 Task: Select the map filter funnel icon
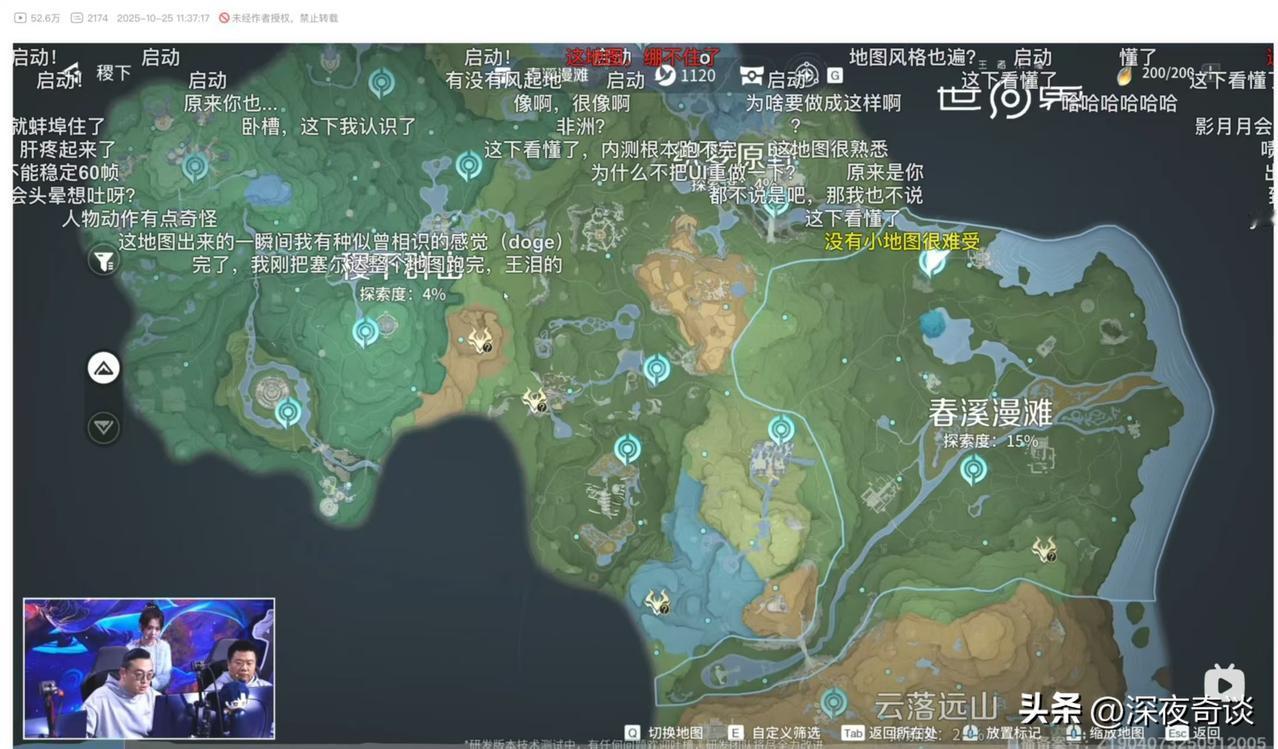point(103,260)
